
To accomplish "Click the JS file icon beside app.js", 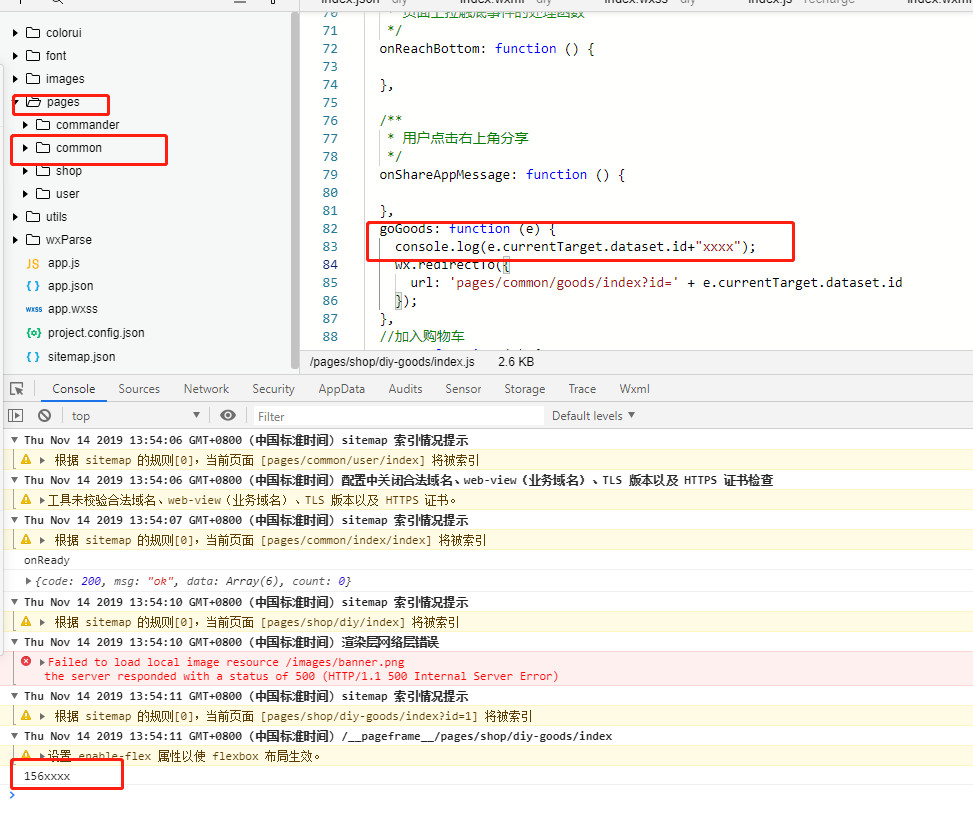I will (x=33, y=263).
